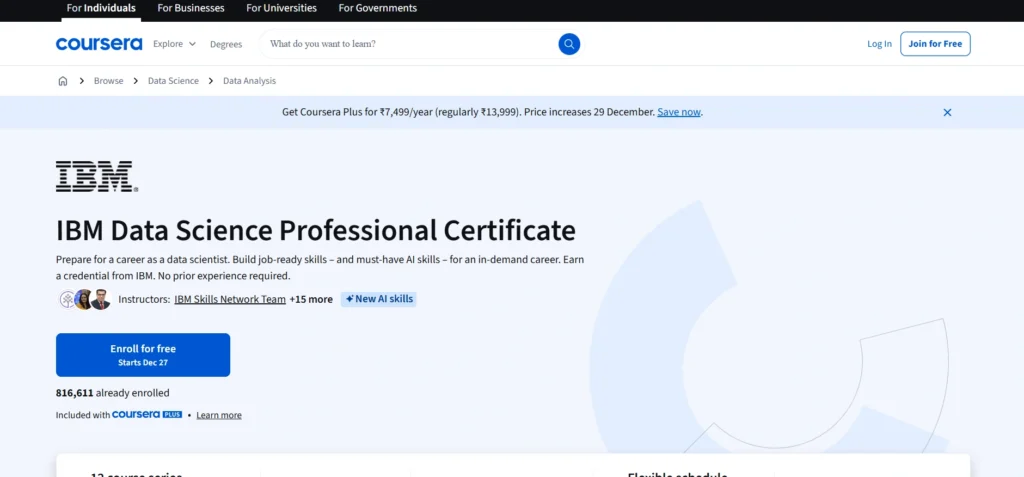This screenshot has height=477, width=1024.
Task: Click the instructor avatar thumbnails
Action: [85, 299]
